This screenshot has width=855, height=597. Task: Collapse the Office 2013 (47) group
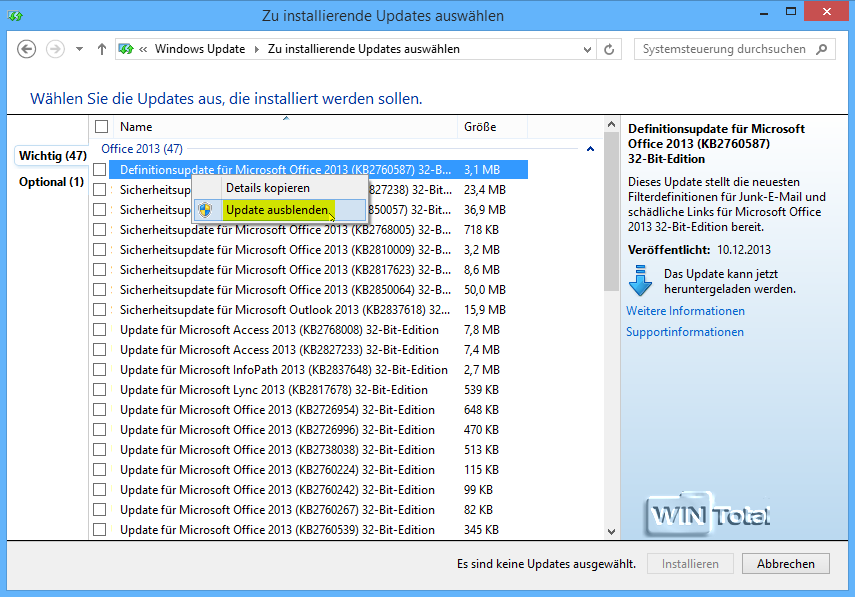(590, 149)
